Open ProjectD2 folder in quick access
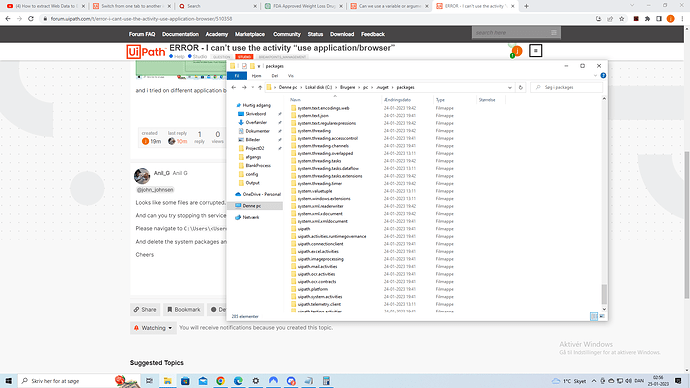690x388 pixels. tap(254, 148)
